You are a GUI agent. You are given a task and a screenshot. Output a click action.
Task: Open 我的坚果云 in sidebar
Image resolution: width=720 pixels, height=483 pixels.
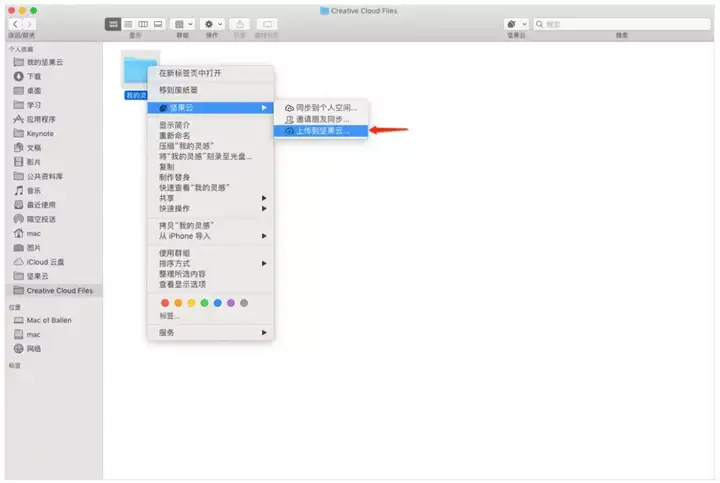(39, 62)
